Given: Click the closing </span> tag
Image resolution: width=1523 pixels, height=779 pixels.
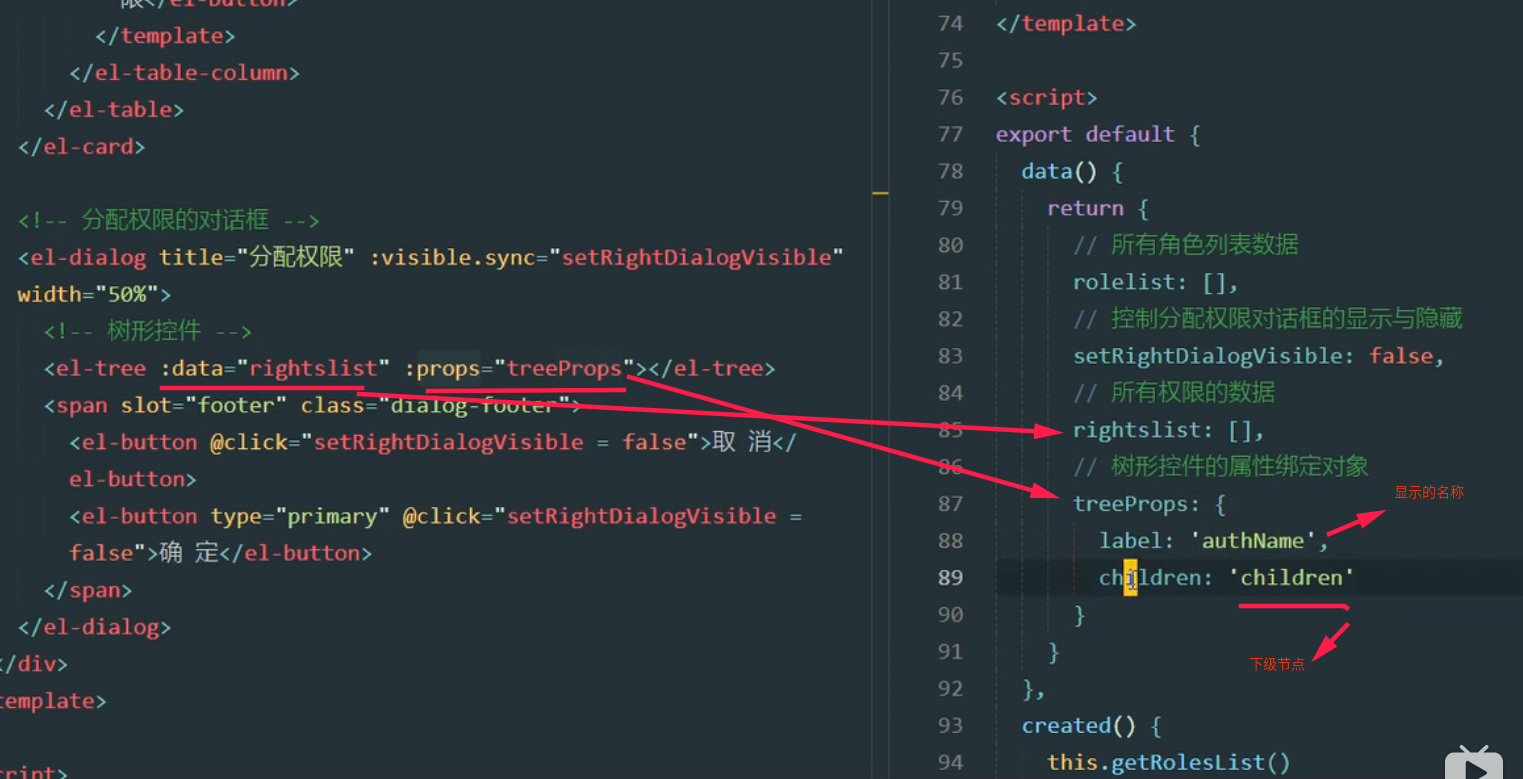Looking at the screenshot, I should coord(88,590).
